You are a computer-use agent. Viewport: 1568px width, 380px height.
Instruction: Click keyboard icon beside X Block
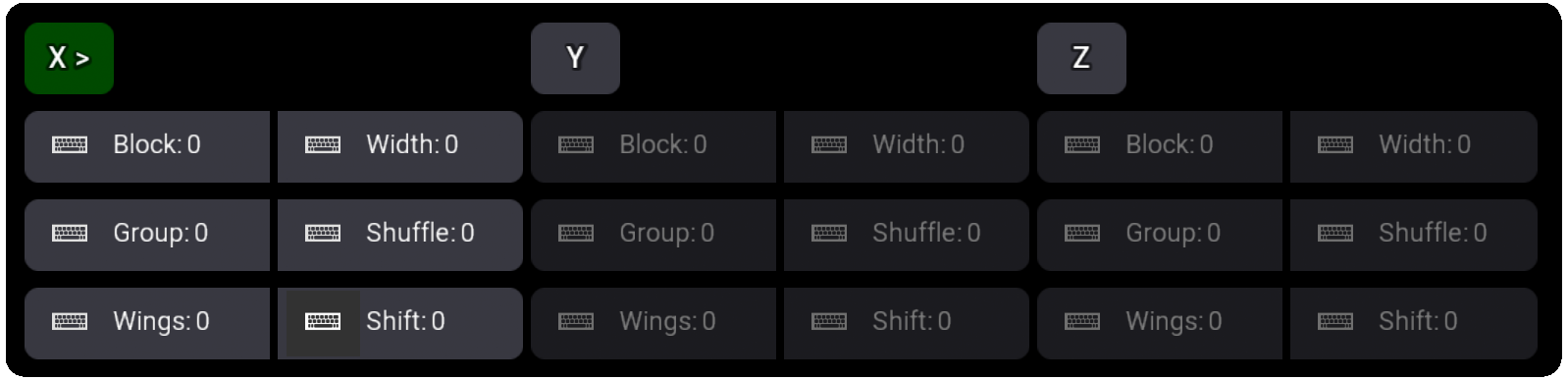(69, 145)
